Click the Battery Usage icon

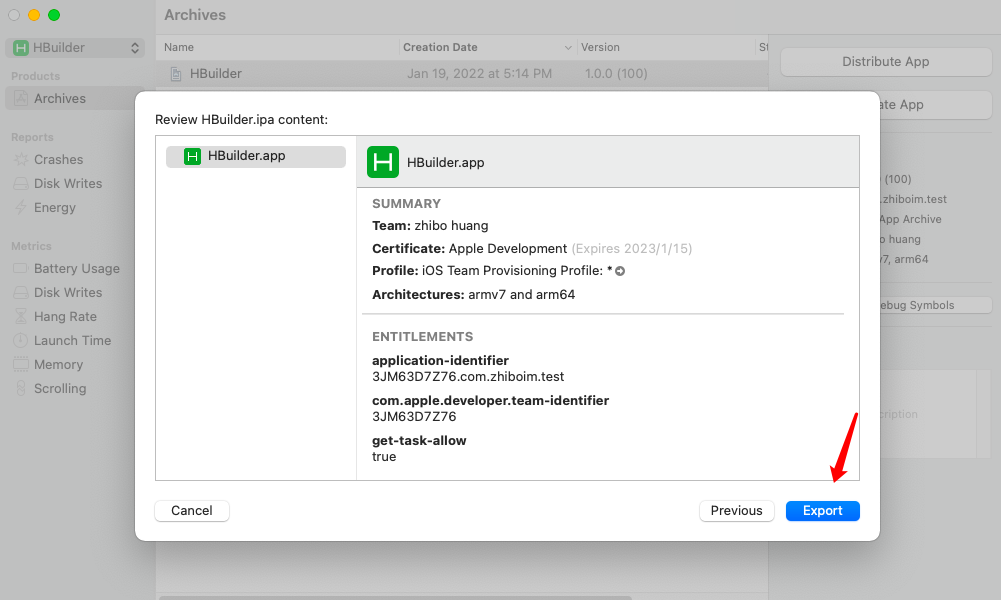click(x=21, y=269)
